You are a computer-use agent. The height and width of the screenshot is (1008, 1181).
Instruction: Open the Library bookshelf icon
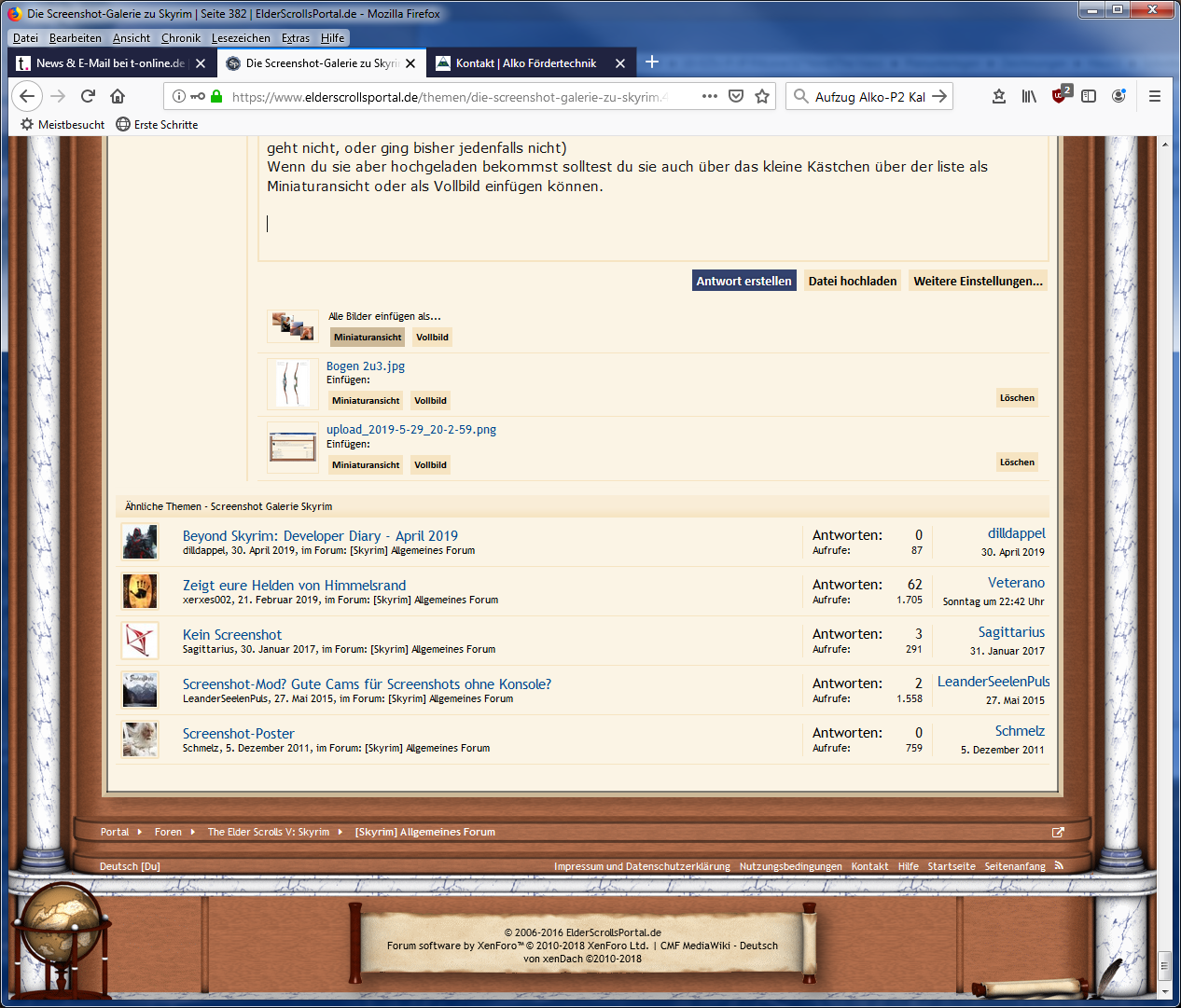1029,96
